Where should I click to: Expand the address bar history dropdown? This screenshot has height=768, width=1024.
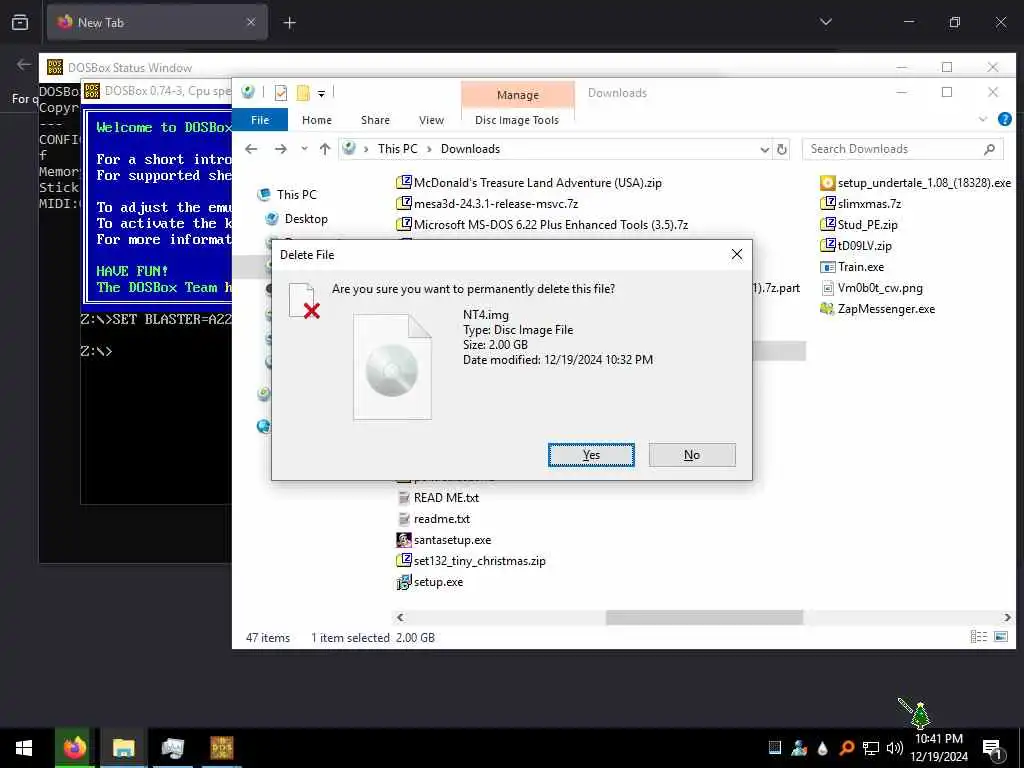tap(764, 150)
